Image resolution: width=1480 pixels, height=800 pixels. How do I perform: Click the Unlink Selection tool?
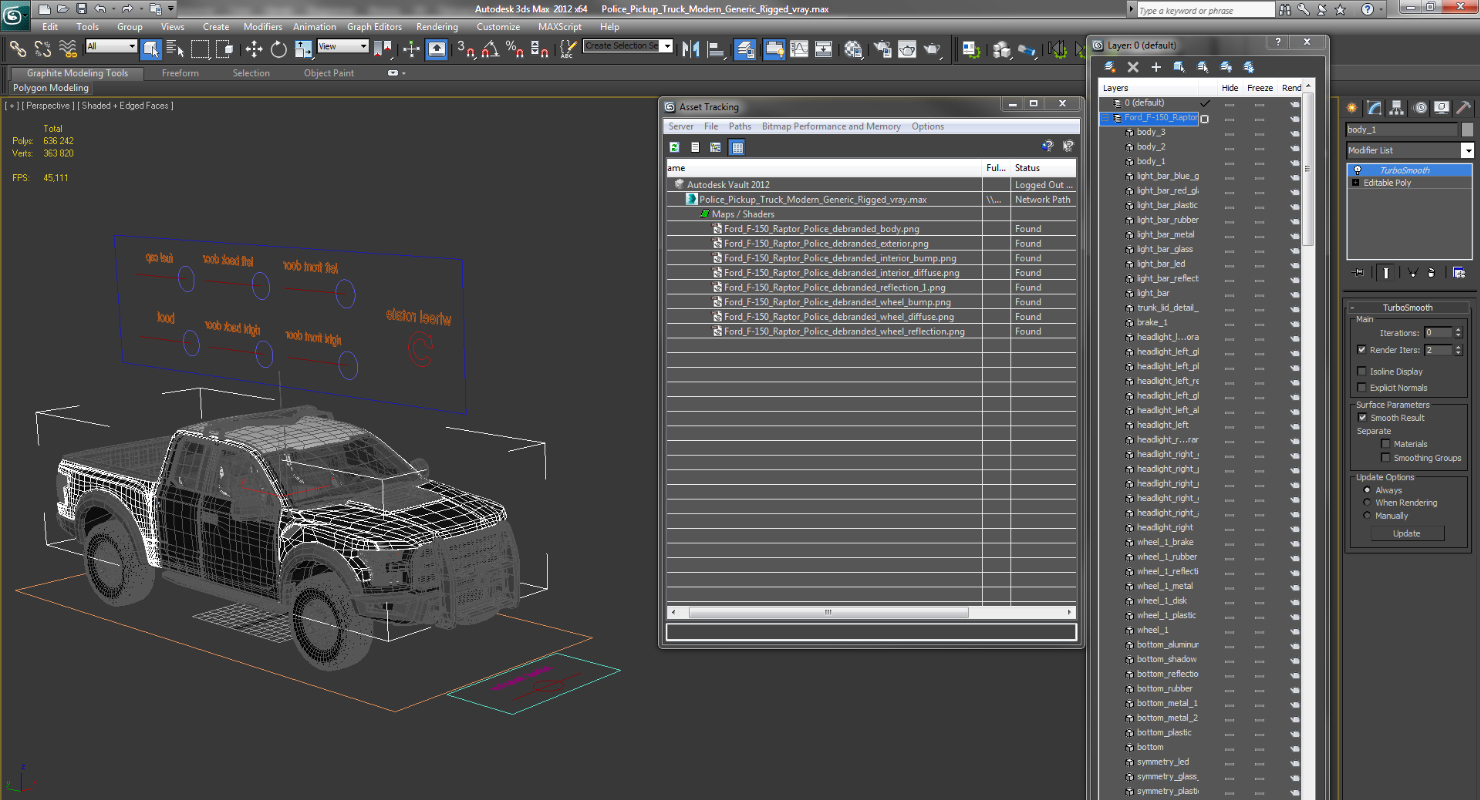pyautogui.click(x=43, y=48)
